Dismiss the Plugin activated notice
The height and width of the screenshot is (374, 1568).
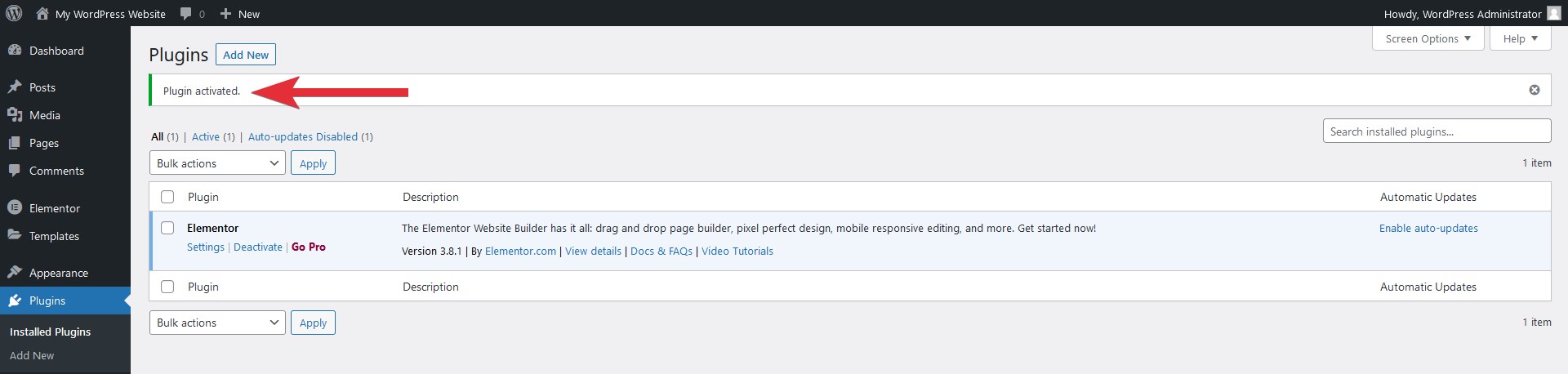tap(1535, 90)
